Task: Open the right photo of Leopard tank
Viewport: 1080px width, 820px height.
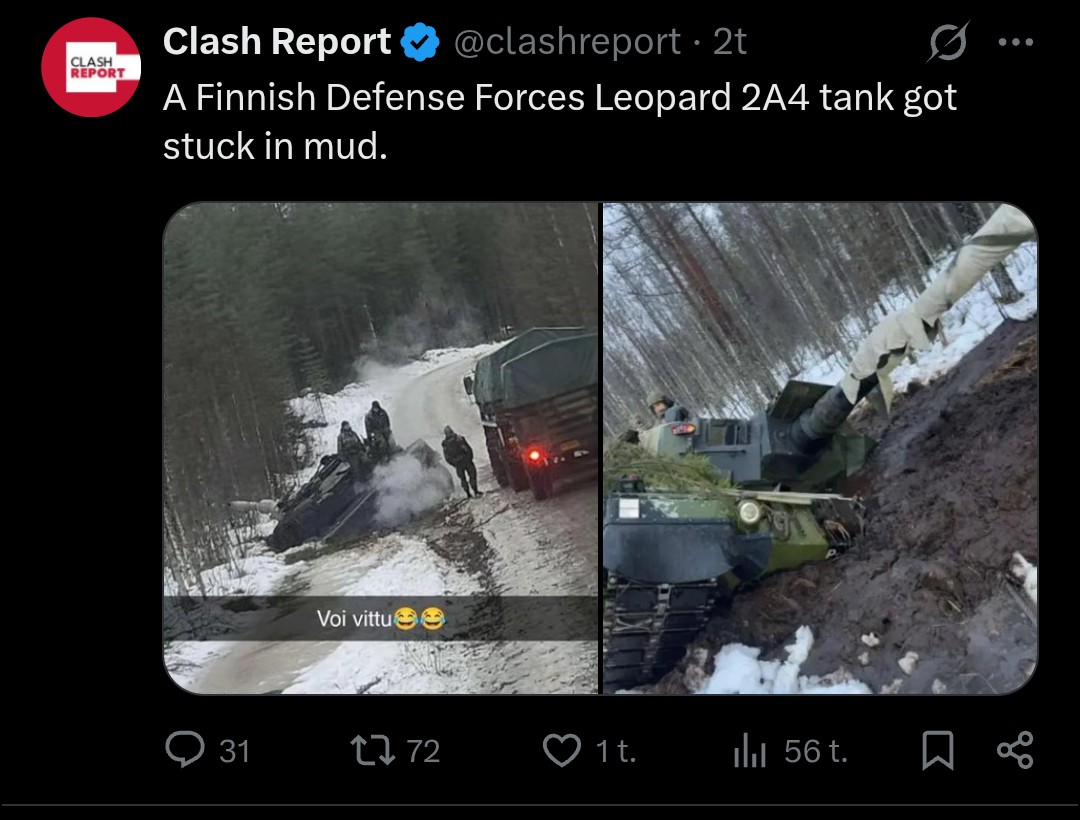Action: point(820,448)
